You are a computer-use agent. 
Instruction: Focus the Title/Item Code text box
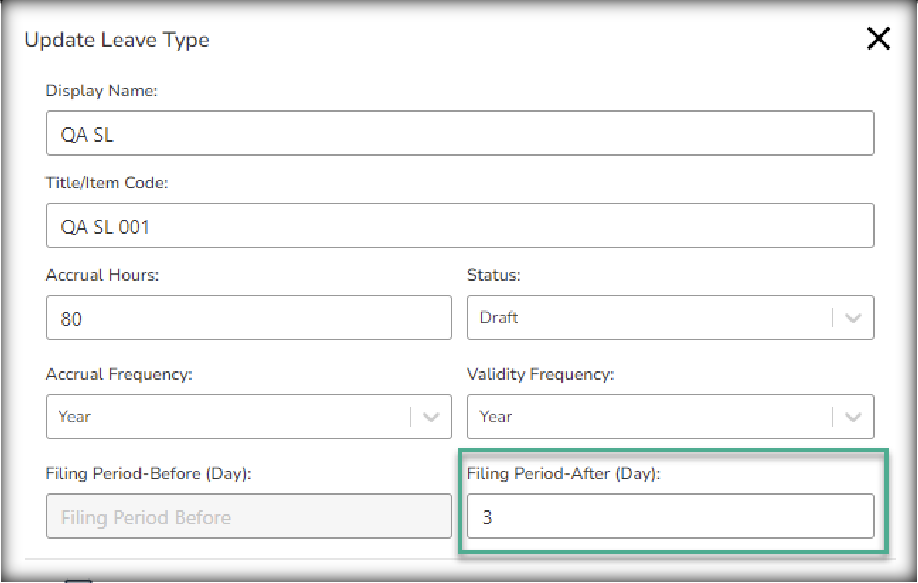(459, 226)
